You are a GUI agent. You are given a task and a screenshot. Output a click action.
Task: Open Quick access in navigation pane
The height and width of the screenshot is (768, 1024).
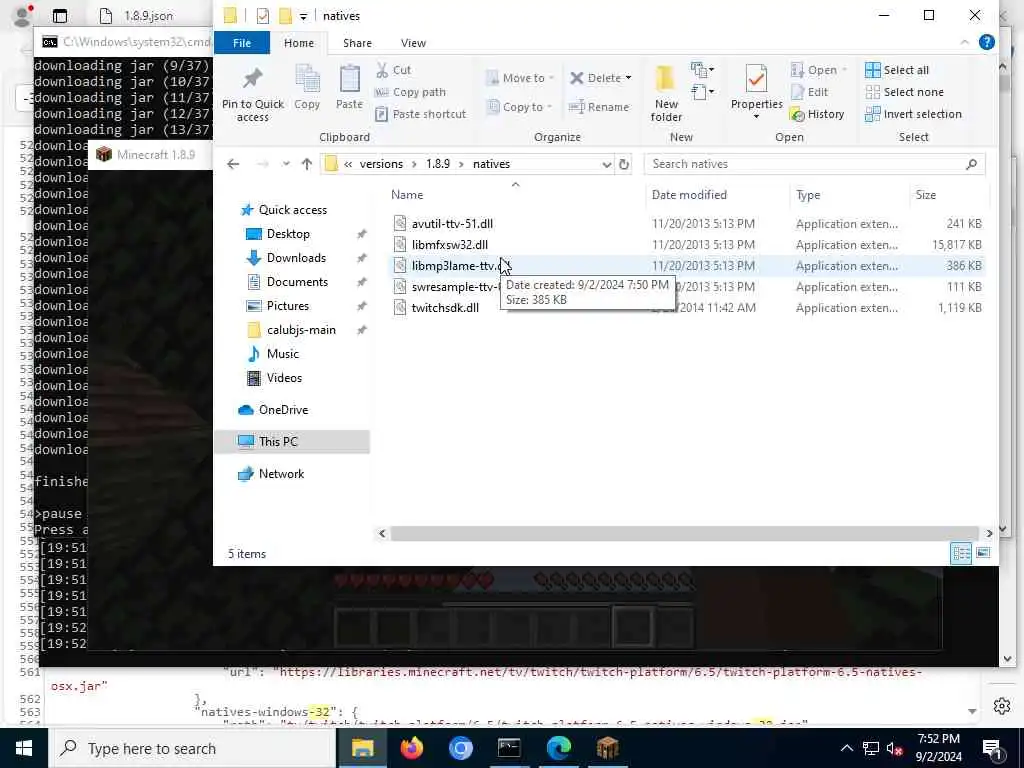coord(293,210)
